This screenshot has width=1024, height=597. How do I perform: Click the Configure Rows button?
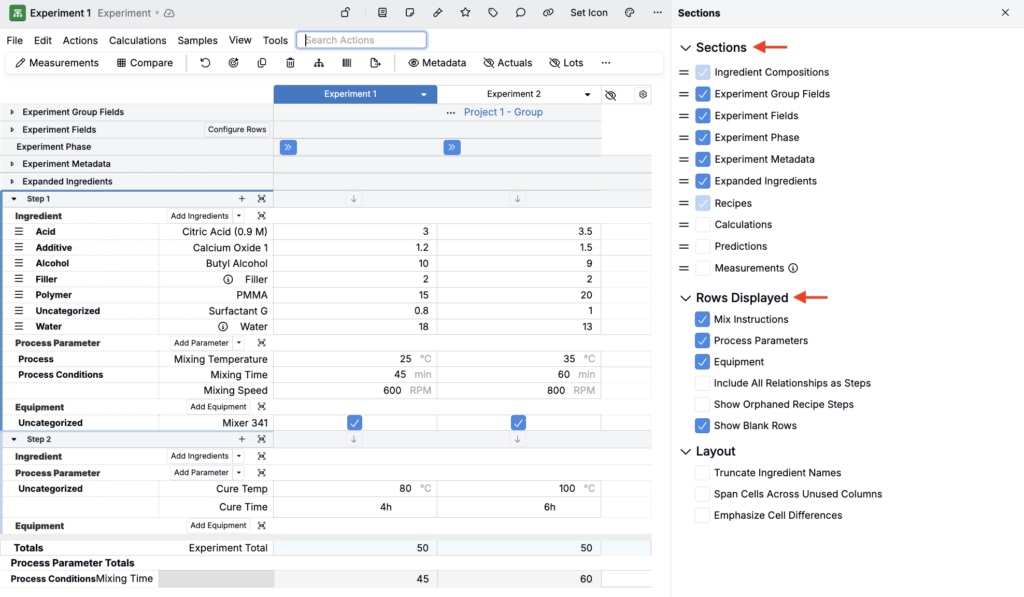[x=237, y=130]
